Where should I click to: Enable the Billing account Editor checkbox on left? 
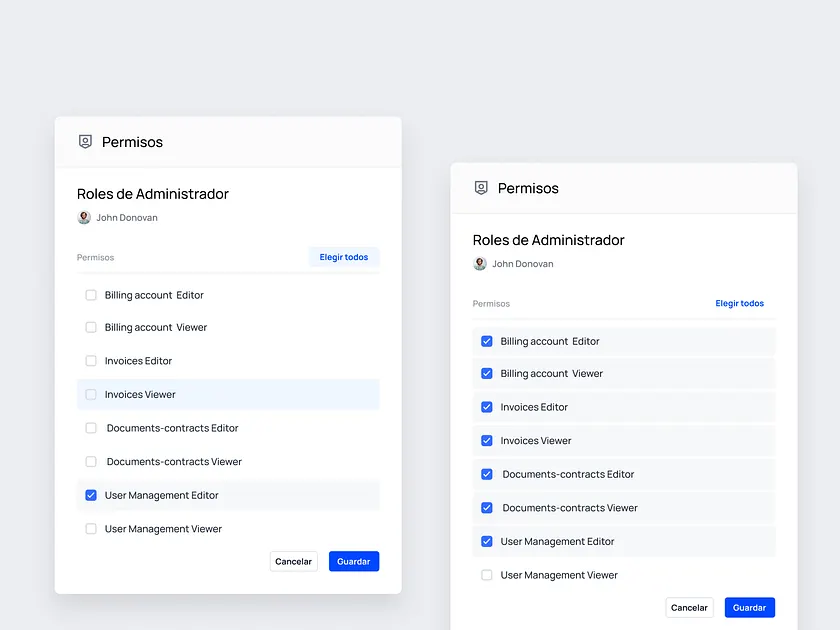(x=91, y=294)
